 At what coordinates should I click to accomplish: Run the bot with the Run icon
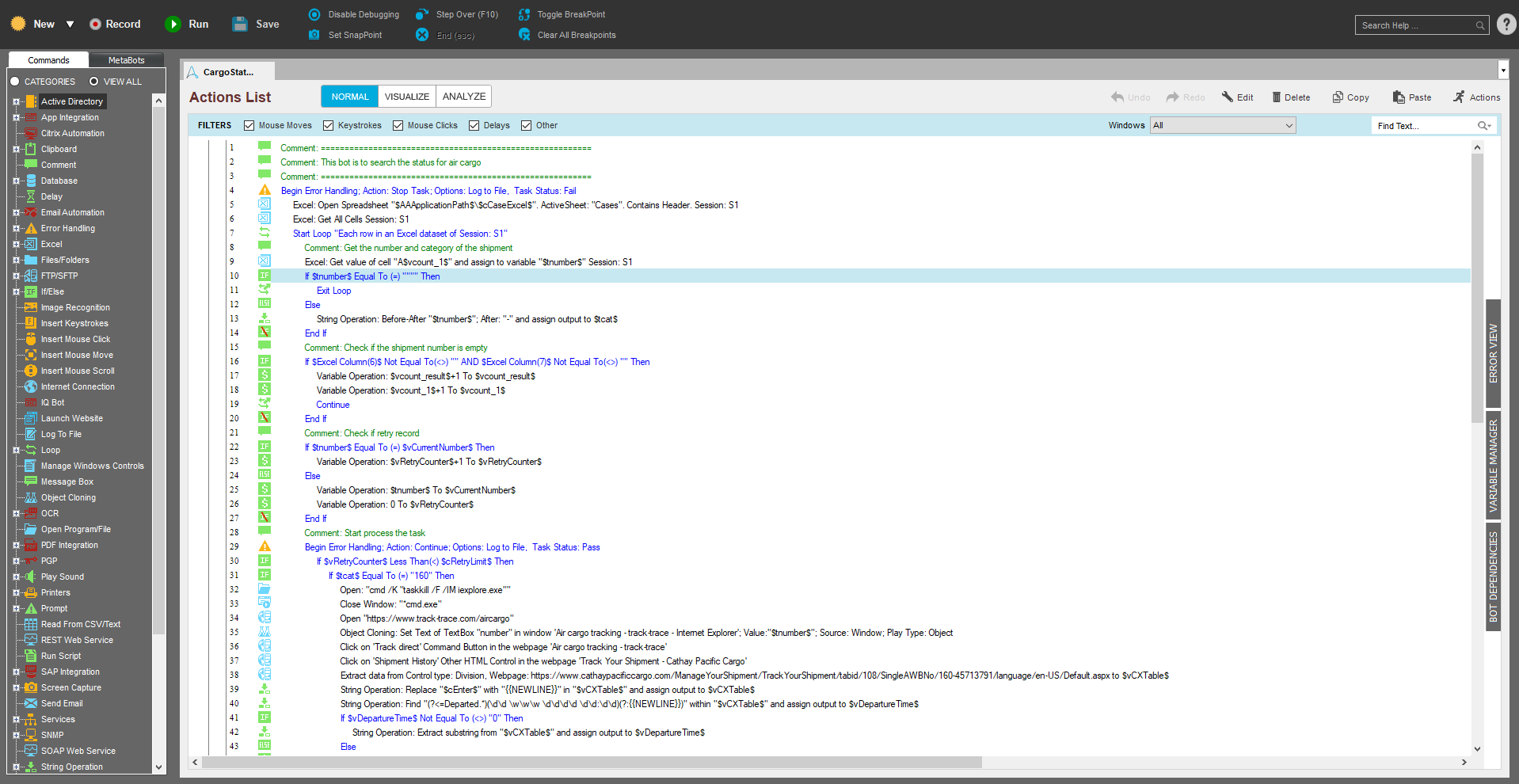click(x=173, y=24)
